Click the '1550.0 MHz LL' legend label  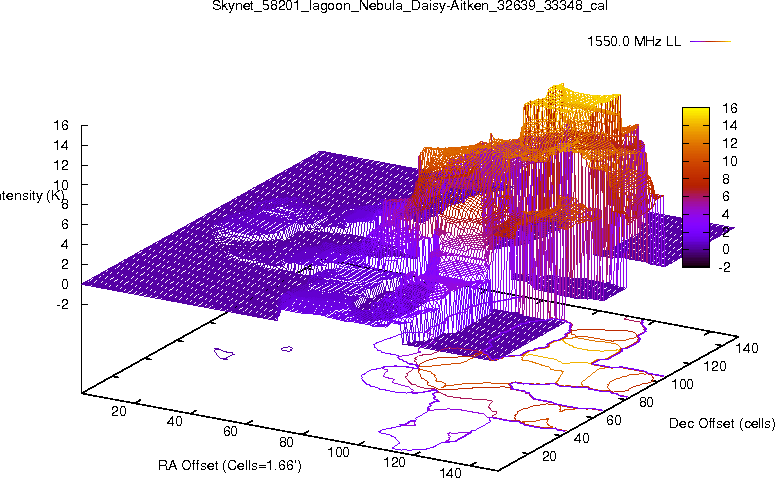point(634,42)
